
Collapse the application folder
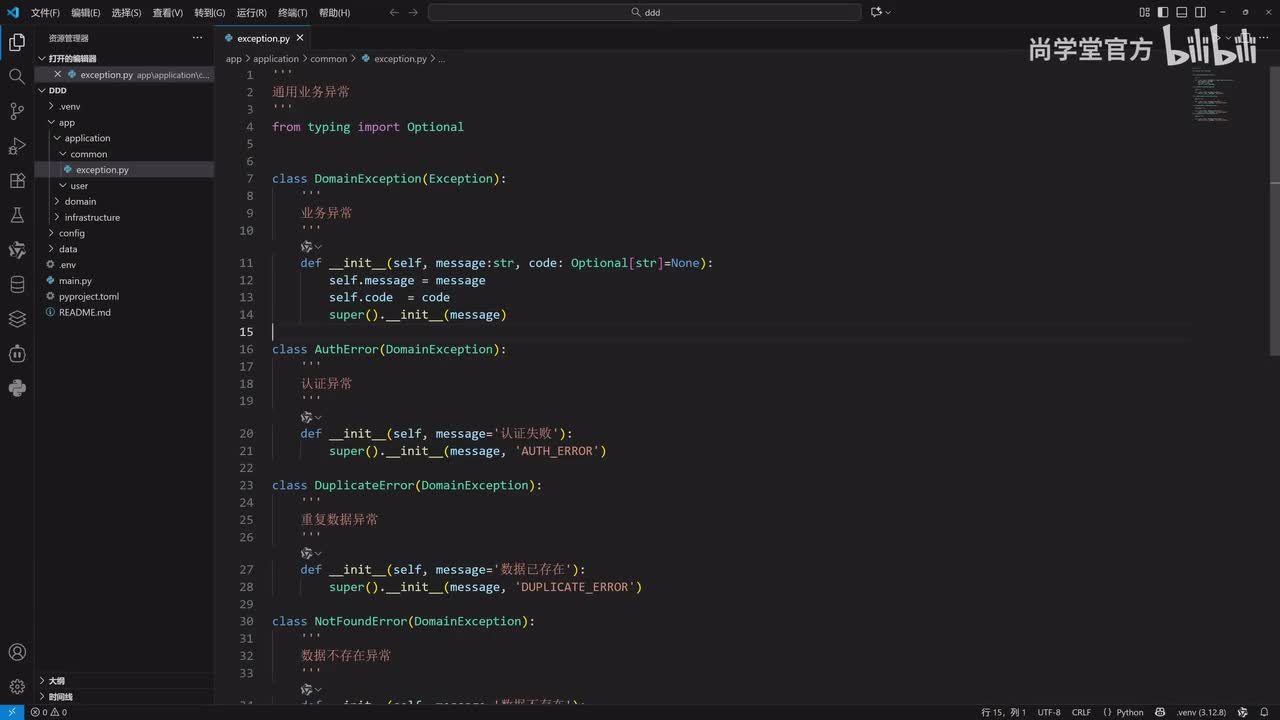coord(124,138)
